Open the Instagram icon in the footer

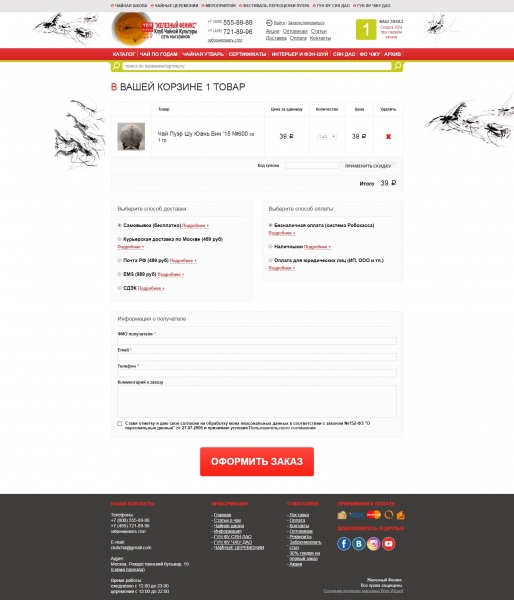pyautogui.click(x=374, y=543)
